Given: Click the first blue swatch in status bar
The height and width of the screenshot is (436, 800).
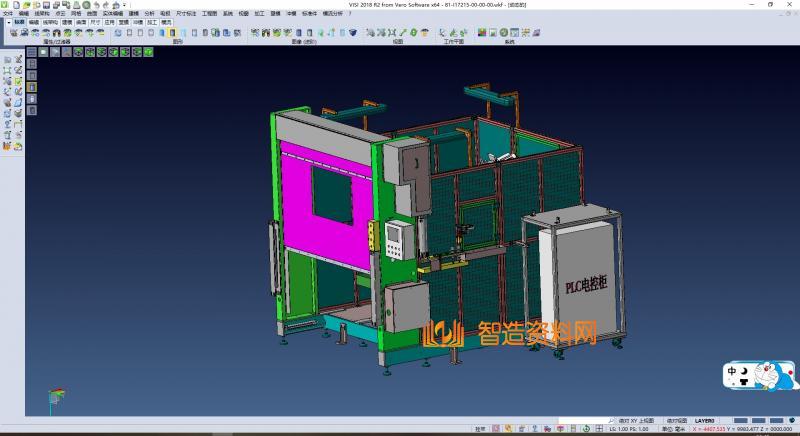Looking at the screenshot, I should pos(739,420).
